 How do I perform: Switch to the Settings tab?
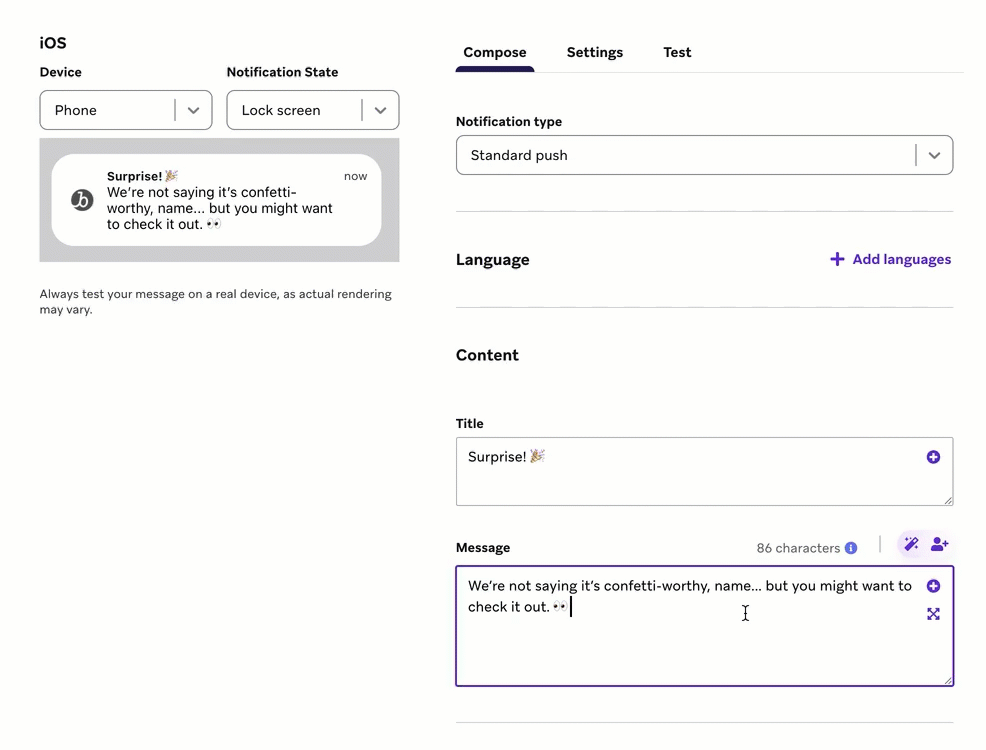[x=594, y=52]
